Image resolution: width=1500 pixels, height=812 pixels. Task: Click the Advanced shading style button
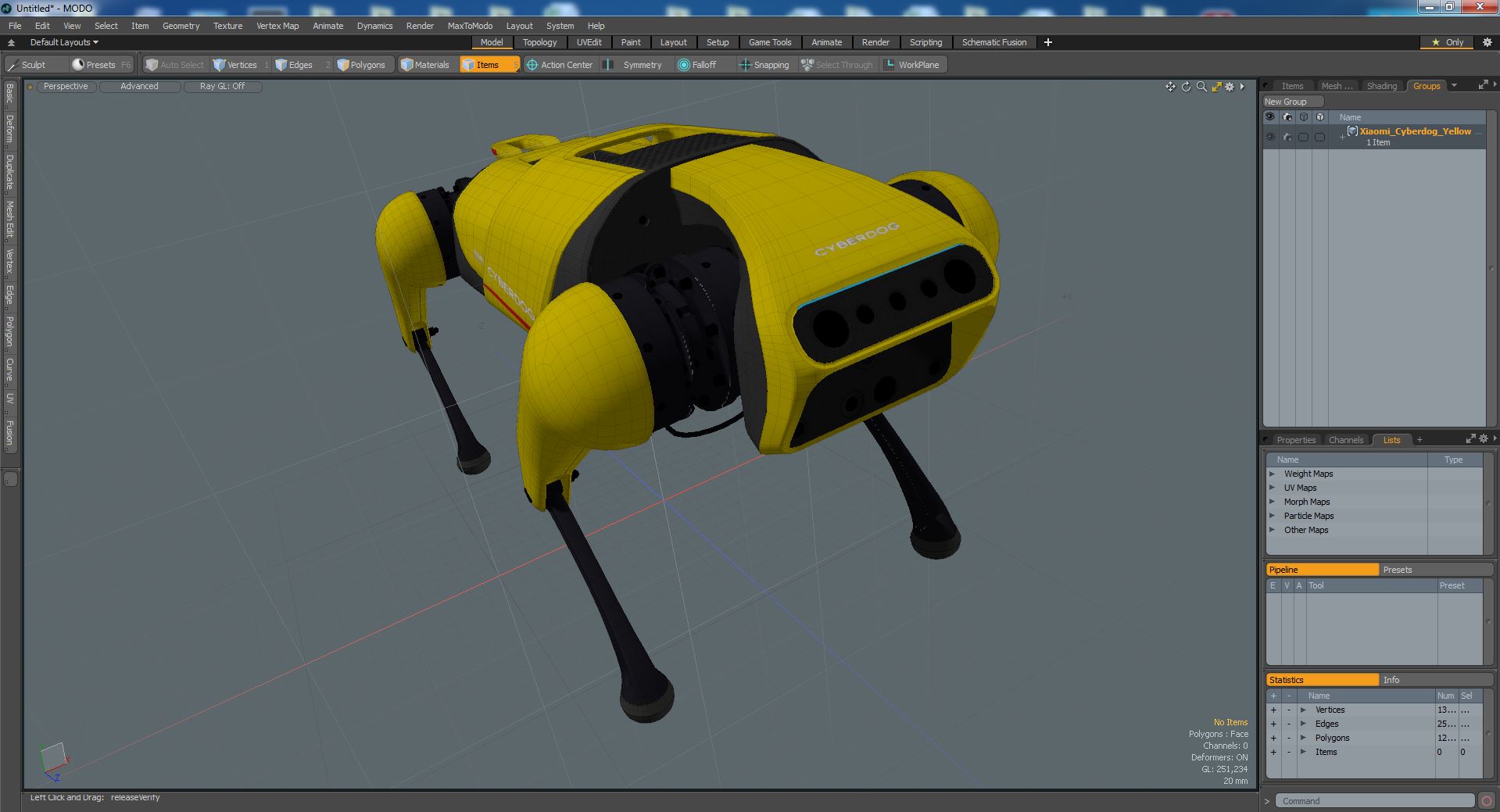[x=139, y=86]
